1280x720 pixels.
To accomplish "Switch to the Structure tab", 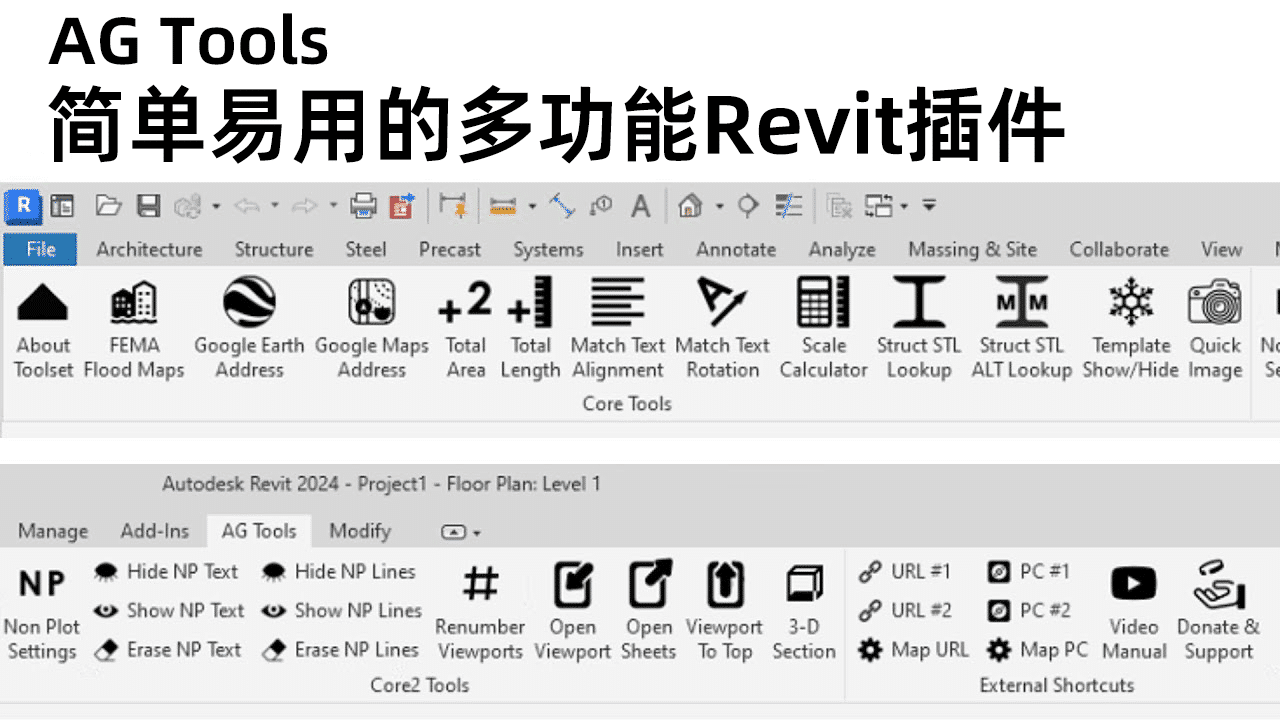I will pos(274,249).
